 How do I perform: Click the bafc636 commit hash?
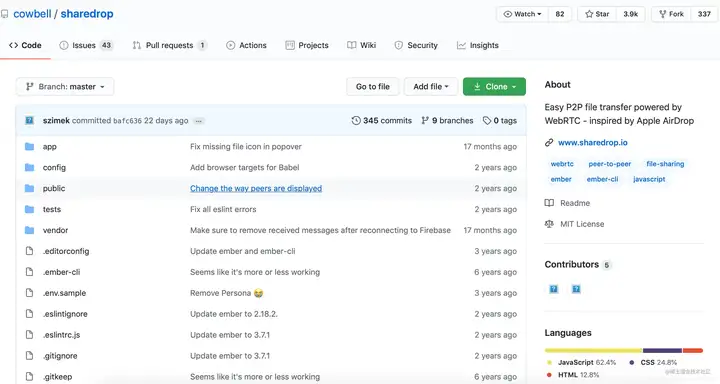click(127, 121)
